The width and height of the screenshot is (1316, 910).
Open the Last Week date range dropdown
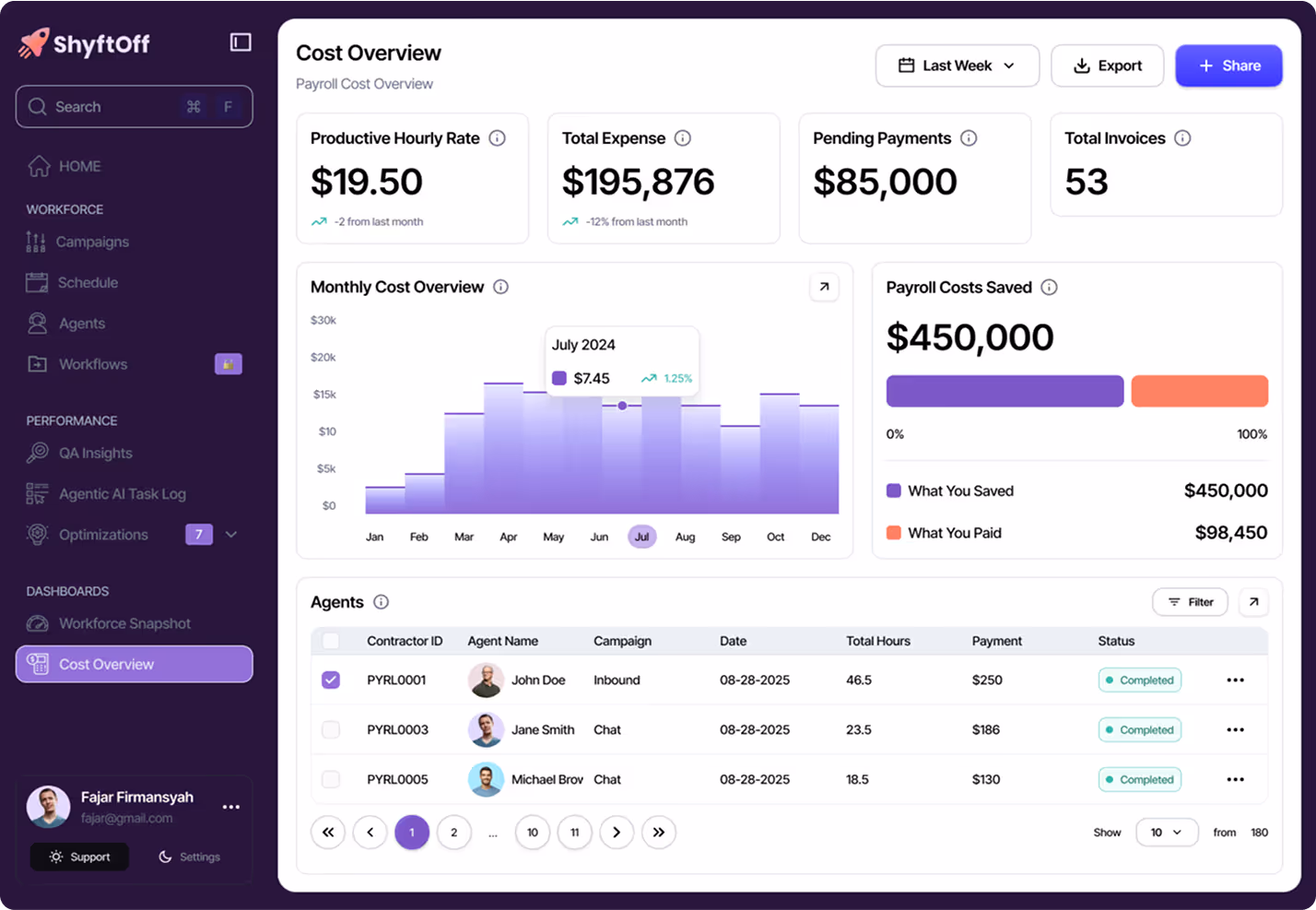957,65
